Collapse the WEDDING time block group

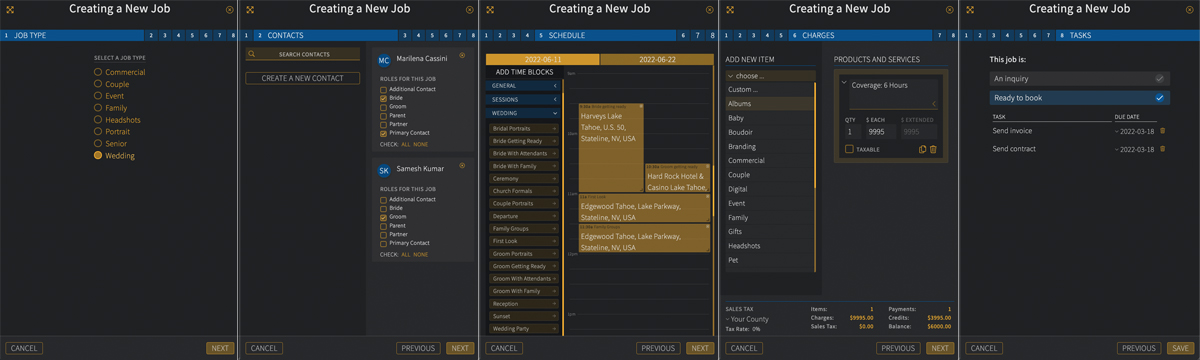pos(524,113)
